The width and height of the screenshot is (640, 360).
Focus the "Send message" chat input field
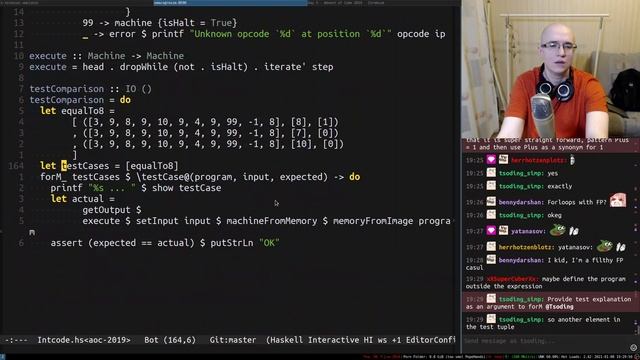point(545,341)
